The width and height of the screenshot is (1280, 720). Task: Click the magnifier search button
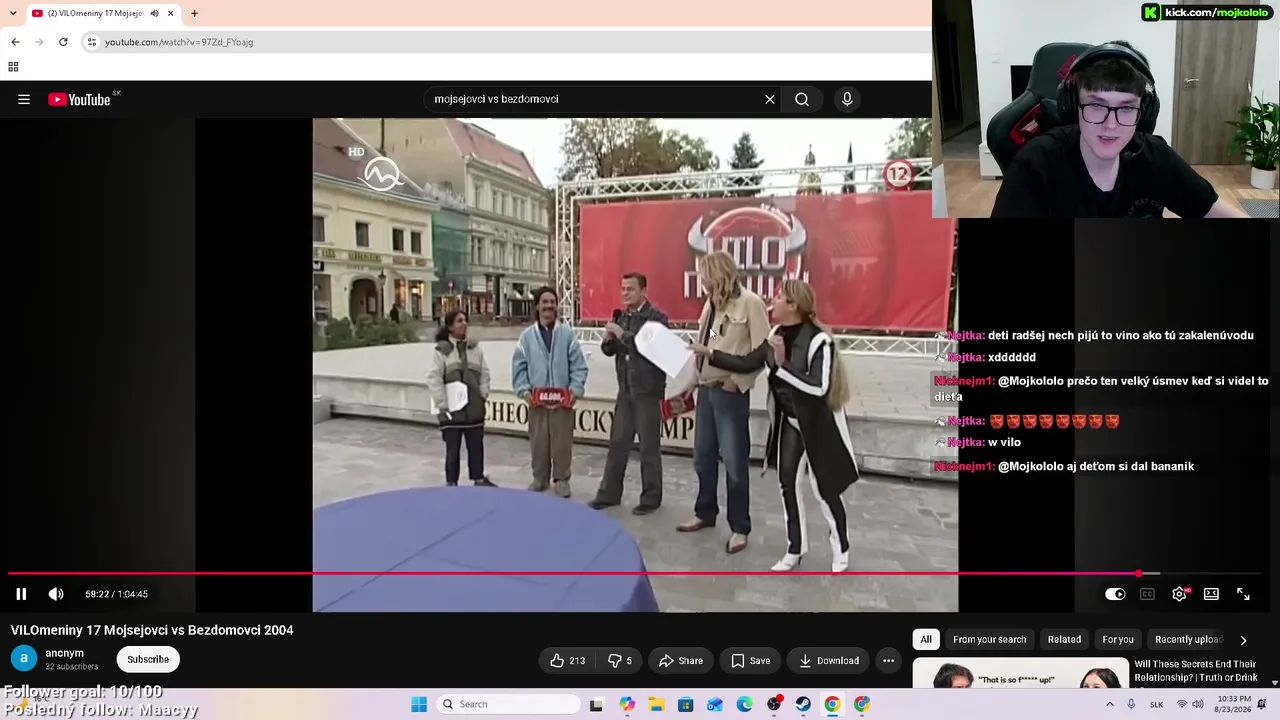[802, 99]
